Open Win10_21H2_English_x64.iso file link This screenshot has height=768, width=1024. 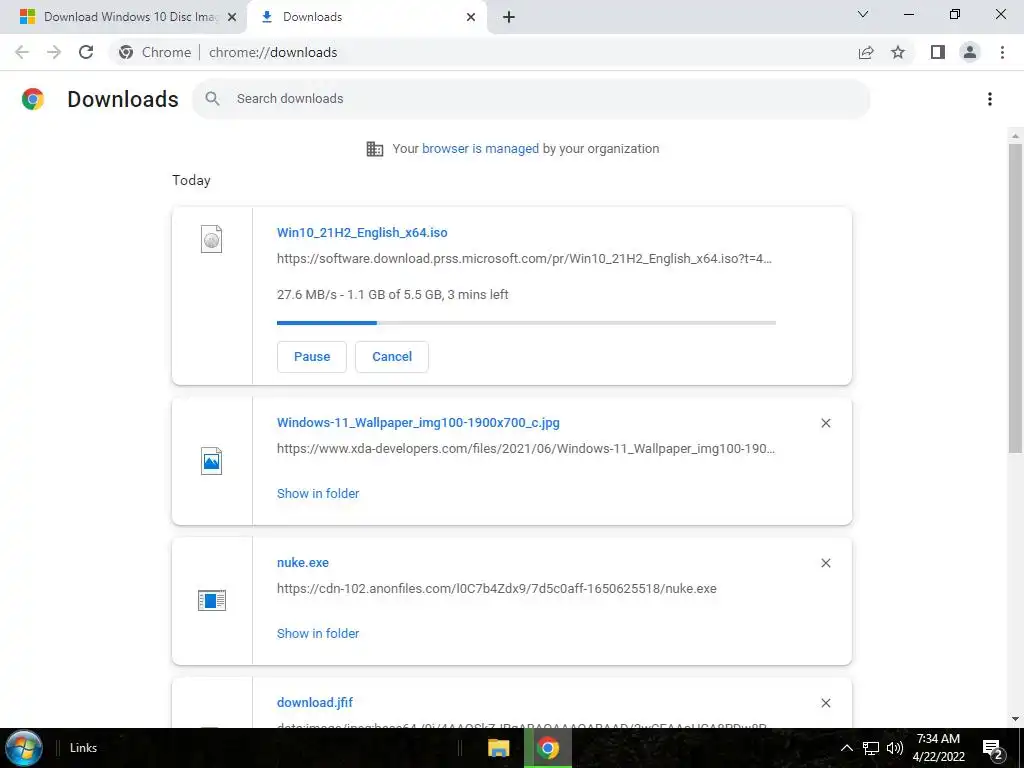362,232
